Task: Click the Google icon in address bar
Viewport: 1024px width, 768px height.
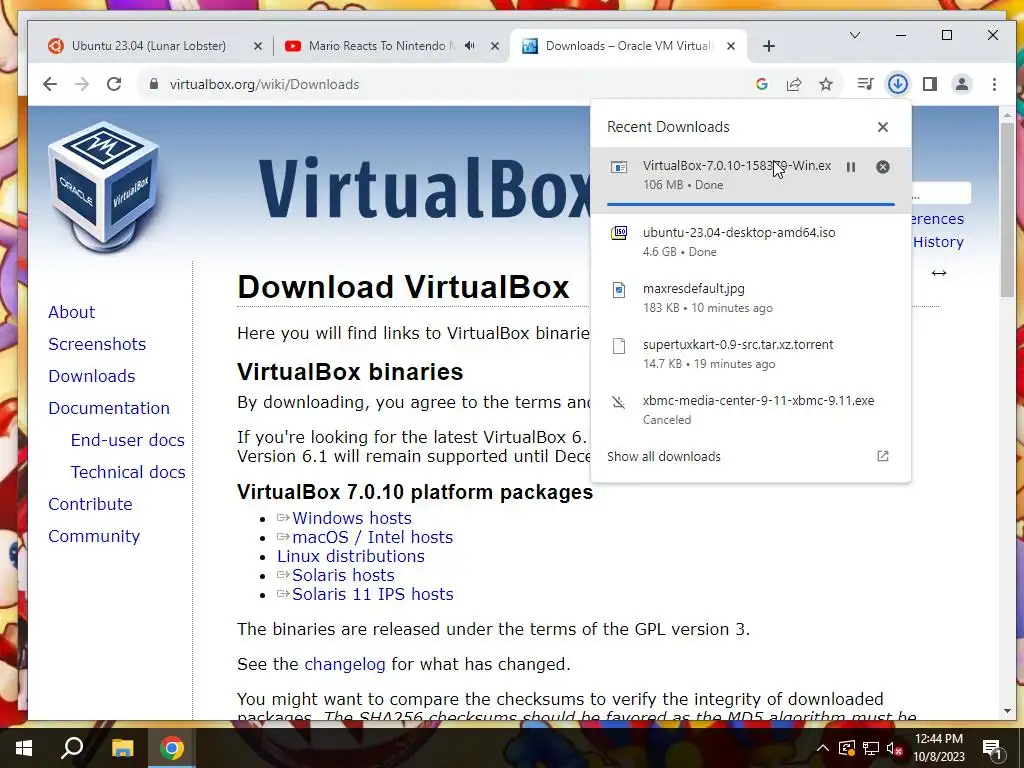Action: [x=761, y=84]
